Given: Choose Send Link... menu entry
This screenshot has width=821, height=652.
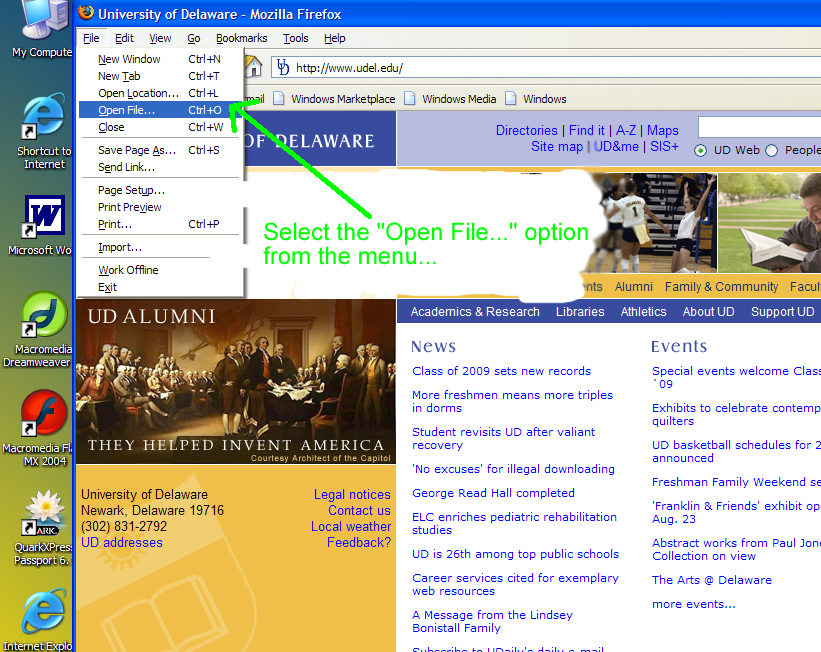Looking at the screenshot, I should click(x=161, y=168).
